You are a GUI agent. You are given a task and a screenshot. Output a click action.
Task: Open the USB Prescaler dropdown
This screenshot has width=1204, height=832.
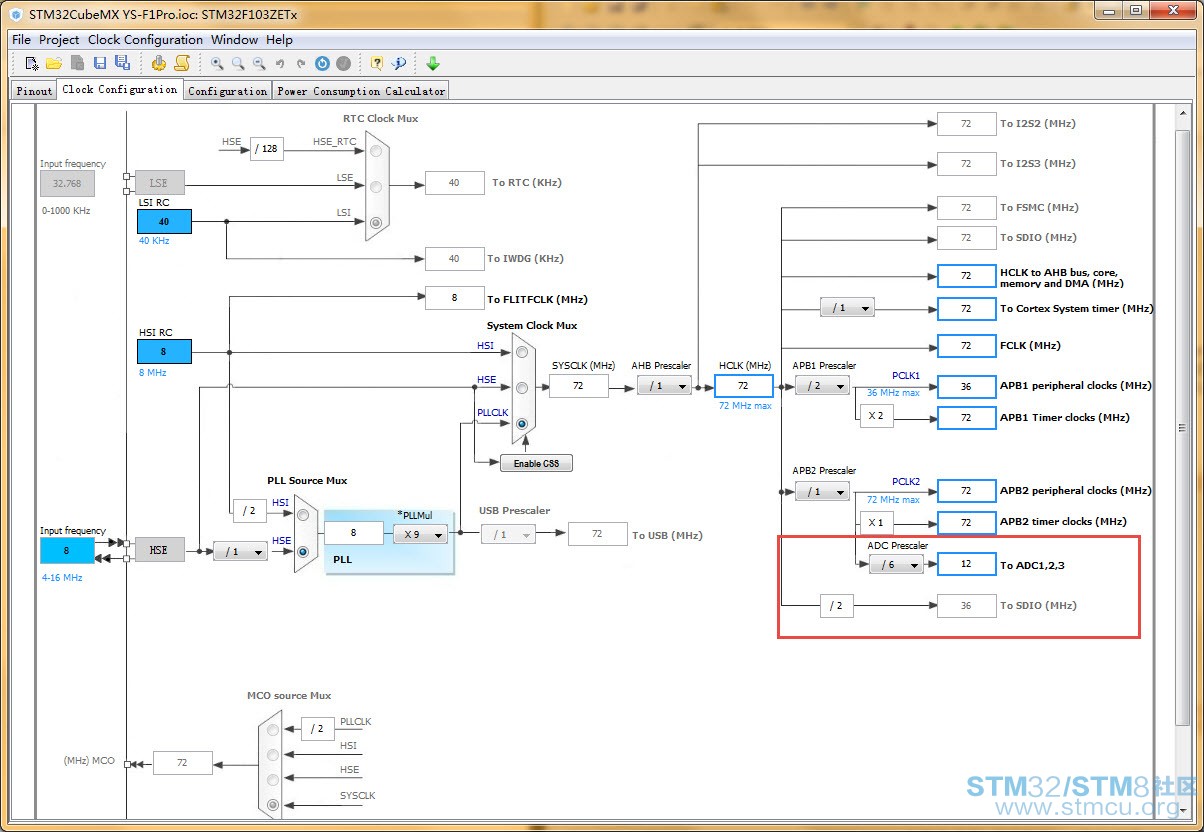[x=508, y=534]
